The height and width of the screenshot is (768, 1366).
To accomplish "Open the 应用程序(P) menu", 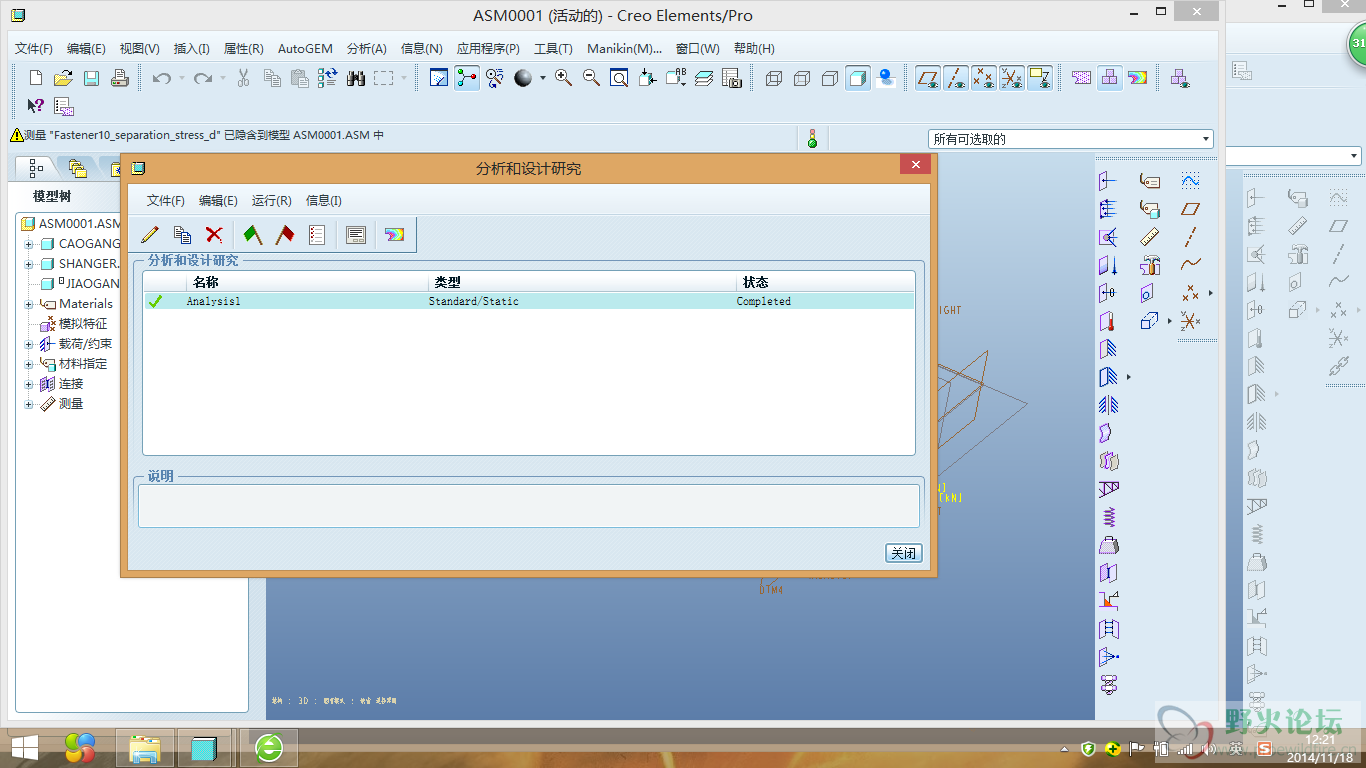I will pyautogui.click(x=488, y=48).
